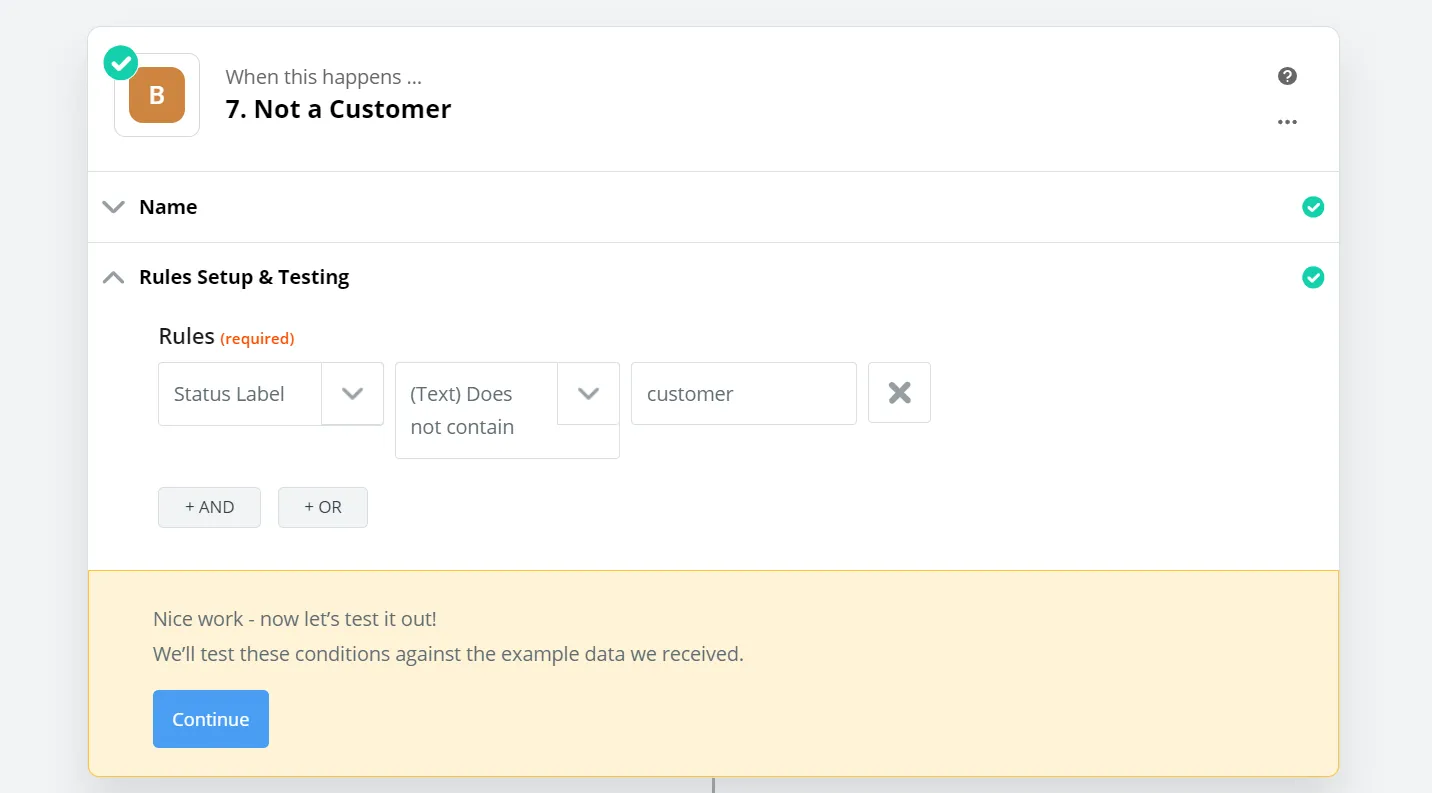This screenshot has width=1432, height=793.
Task: Open the help question mark icon
Action: pos(1287,76)
